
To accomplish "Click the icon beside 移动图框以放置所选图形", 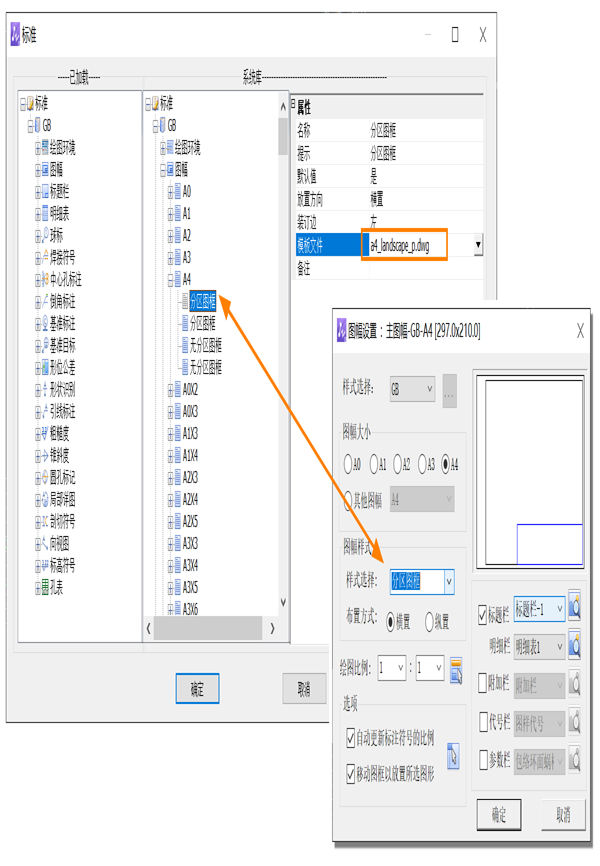I will (x=453, y=756).
